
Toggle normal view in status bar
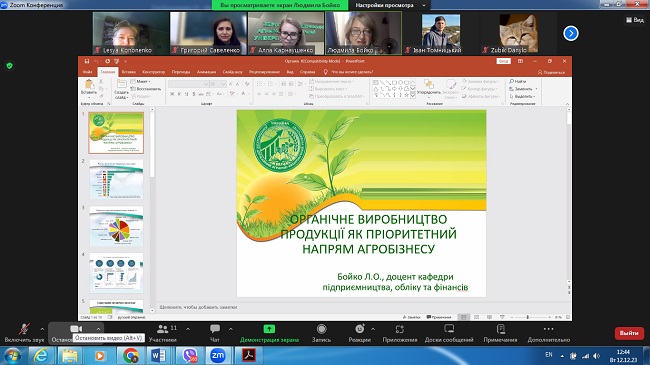coord(463,317)
